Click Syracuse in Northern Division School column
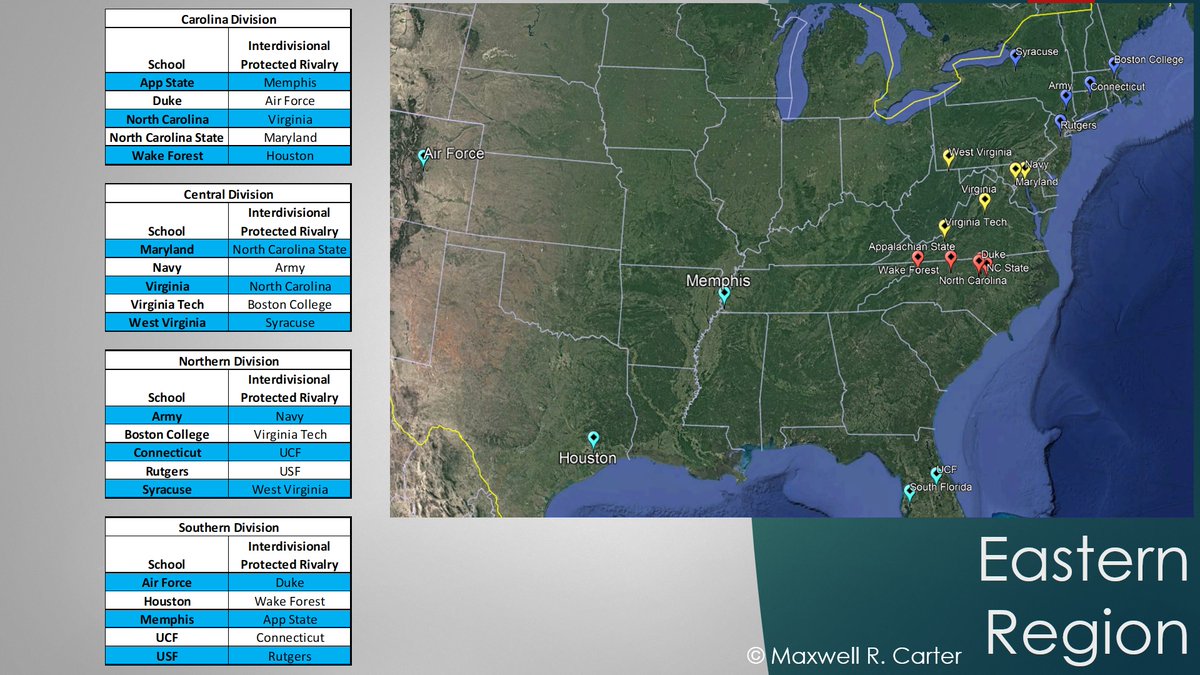 point(167,489)
